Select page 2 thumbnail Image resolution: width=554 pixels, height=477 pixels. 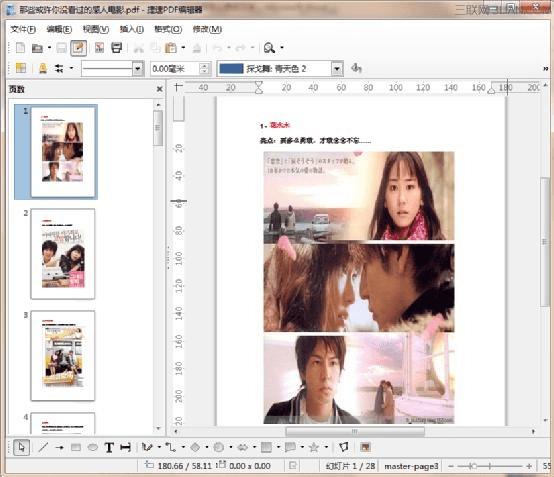point(63,254)
